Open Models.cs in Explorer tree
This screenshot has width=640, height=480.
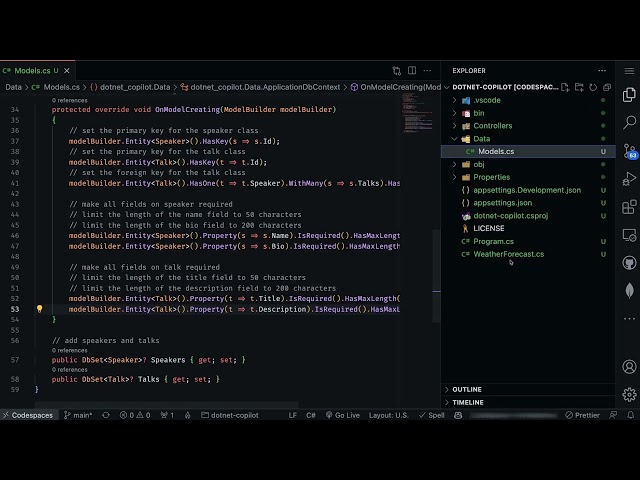click(528, 151)
